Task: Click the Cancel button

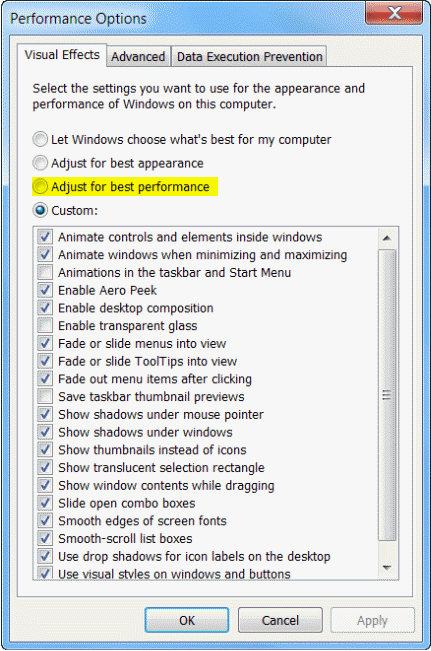Action: pos(280,620)
